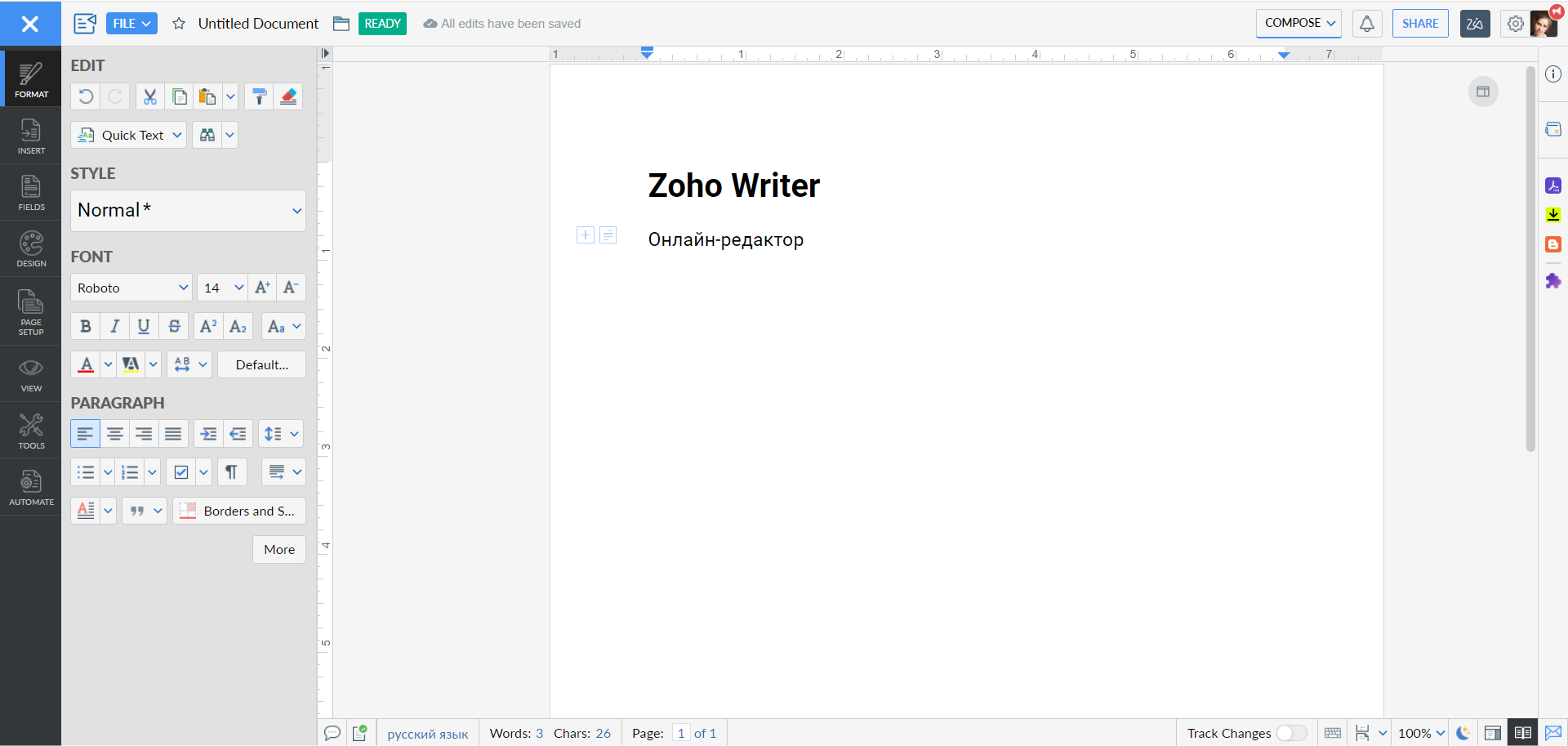Image resolution: width=1568 pixels, height=746 pixels.
Task: Open the COMPOSE mode dropdown
Action: (1299, 23)
